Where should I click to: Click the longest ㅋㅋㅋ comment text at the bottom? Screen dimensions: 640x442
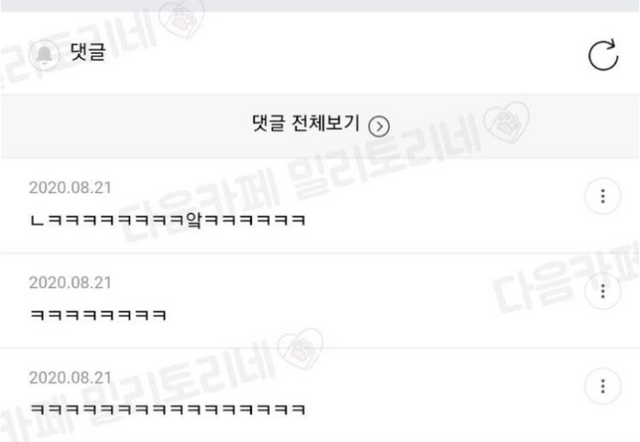[168, 409]
